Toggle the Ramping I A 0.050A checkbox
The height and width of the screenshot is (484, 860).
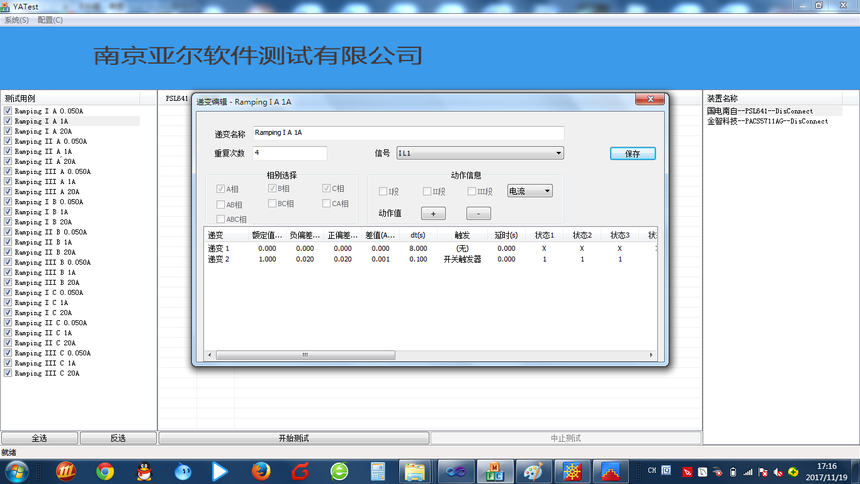click(8, 111)
